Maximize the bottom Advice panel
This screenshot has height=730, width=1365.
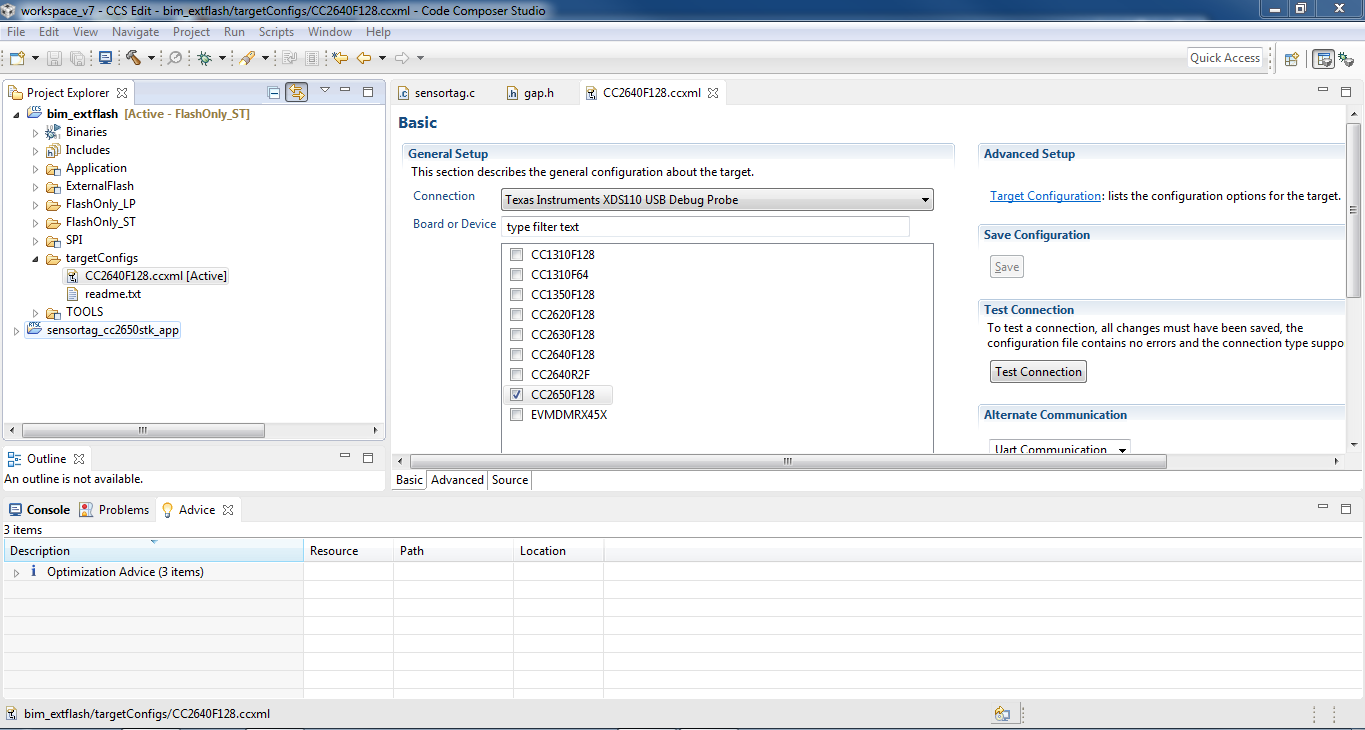(x=1345, y=508)
